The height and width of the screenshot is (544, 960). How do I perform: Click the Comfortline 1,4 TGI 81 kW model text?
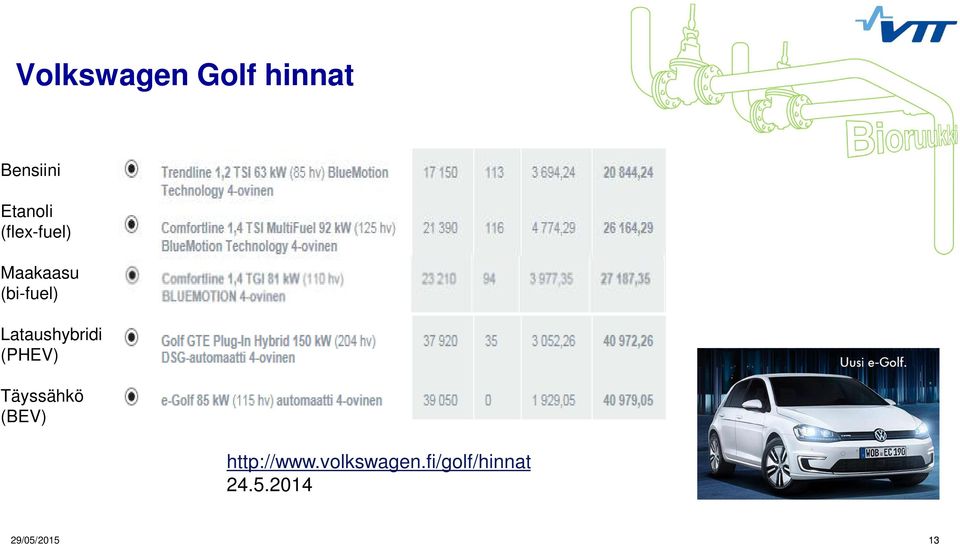tap(253, 288)
